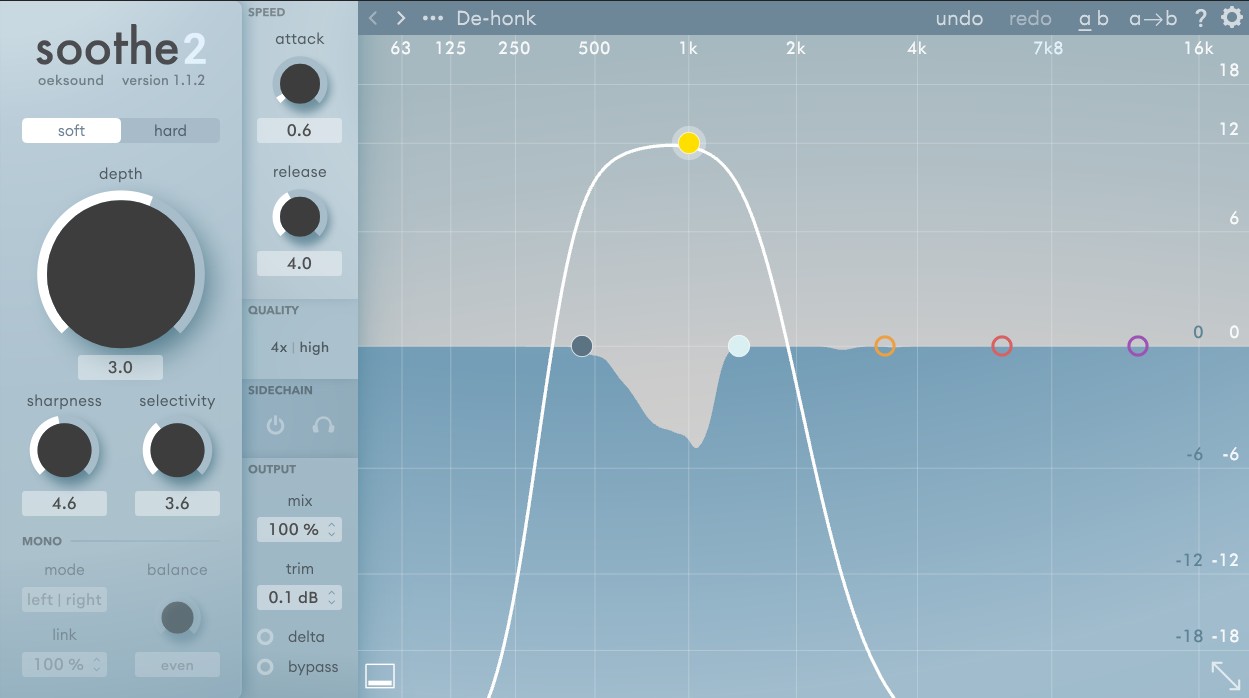The width and height of the screenshot is (1249, 698).
Task: Open the settings gear icon
Action: 1230,18
